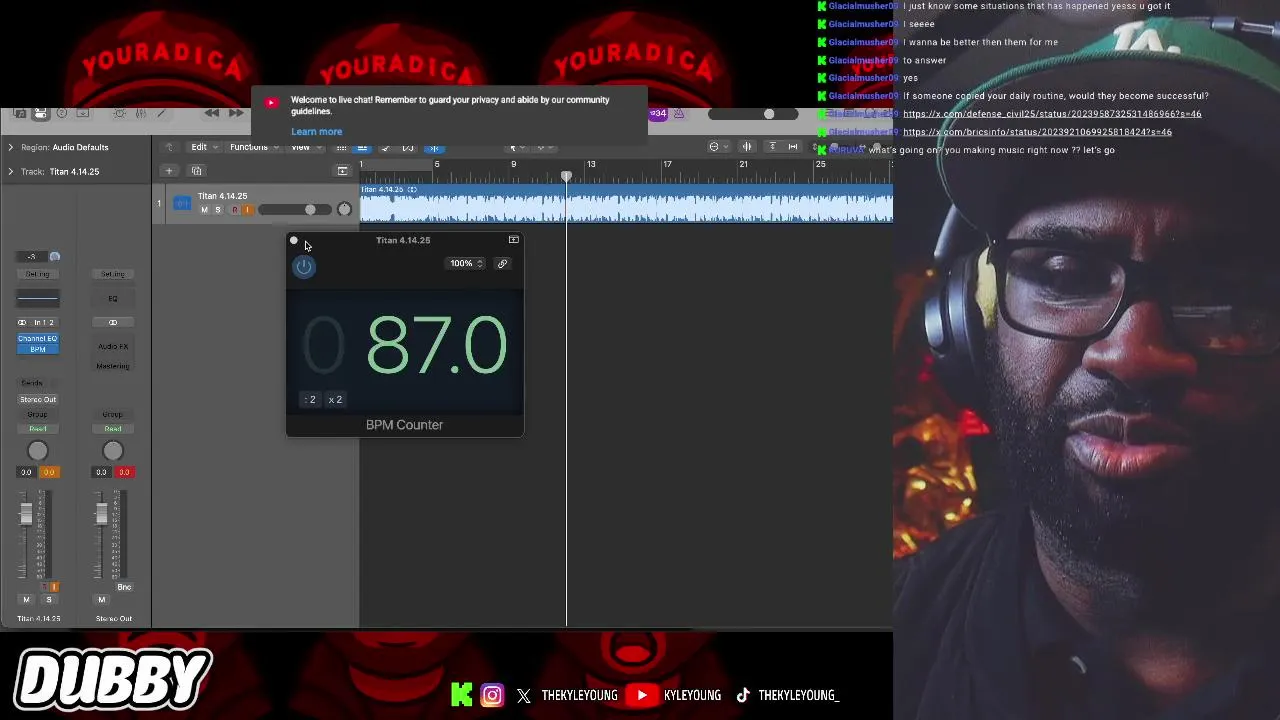Open the Functions menu in tracks area
This screenshot has width=1280, height=720.
click(255, 147)
